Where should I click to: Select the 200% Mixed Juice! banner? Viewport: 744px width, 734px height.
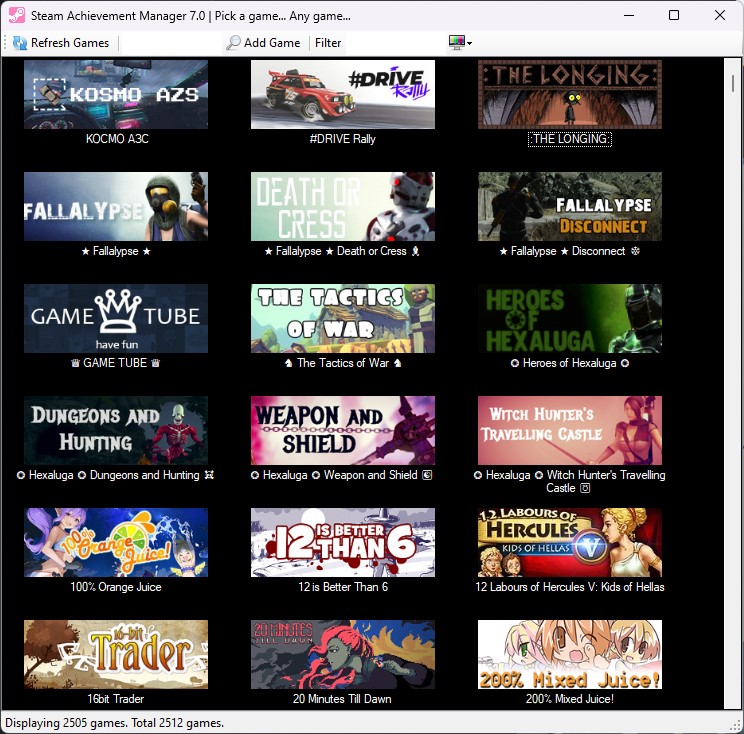coord(569,654)
